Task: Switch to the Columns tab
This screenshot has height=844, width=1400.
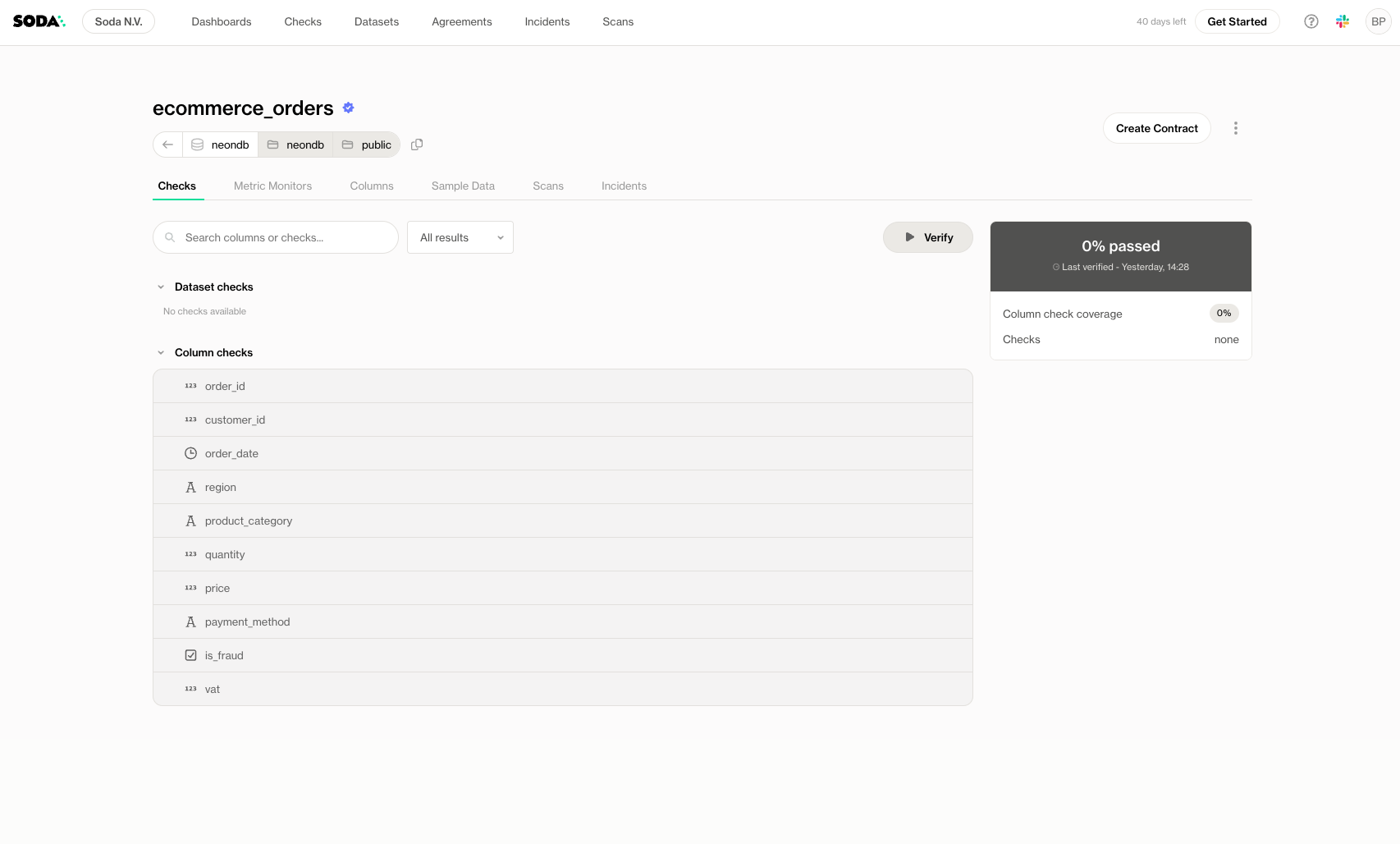Action: pyautogui.click(x=372, y=186)
